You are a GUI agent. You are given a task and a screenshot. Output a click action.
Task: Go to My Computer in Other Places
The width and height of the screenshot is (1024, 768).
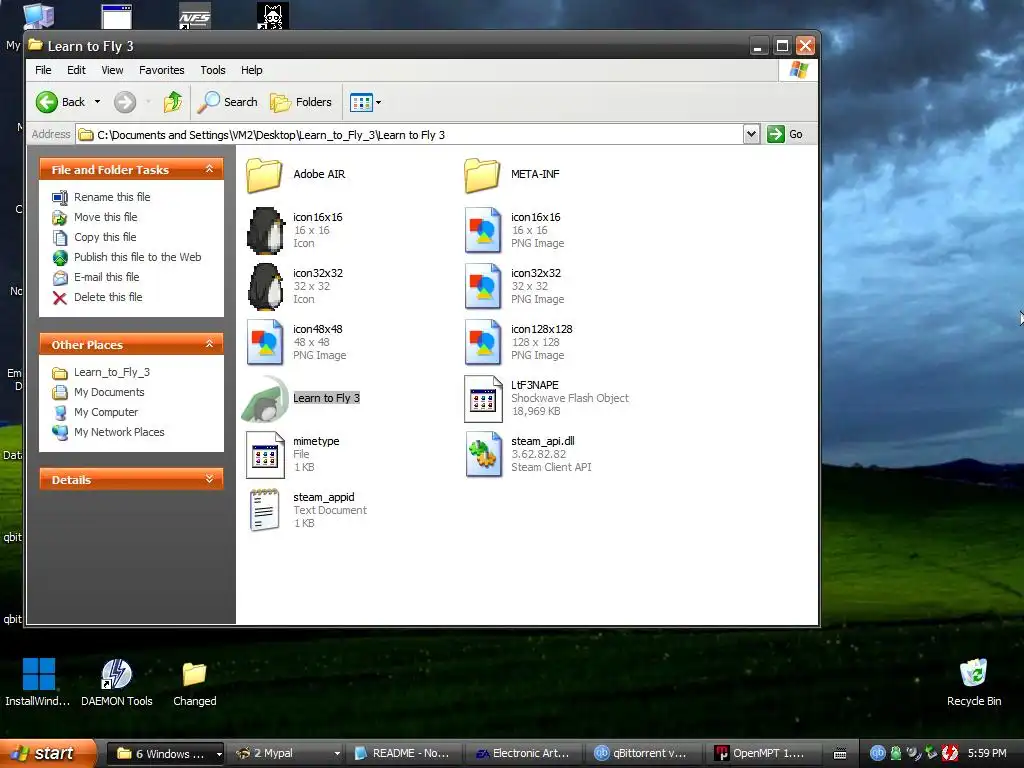coord(106,412)
